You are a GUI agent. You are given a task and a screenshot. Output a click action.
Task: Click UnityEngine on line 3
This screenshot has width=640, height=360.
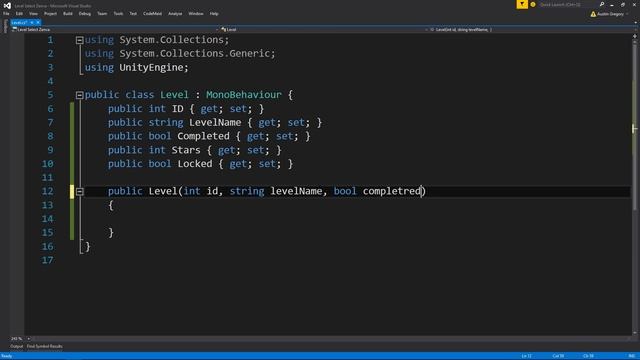pyautogui.click(x=151, y=67)
